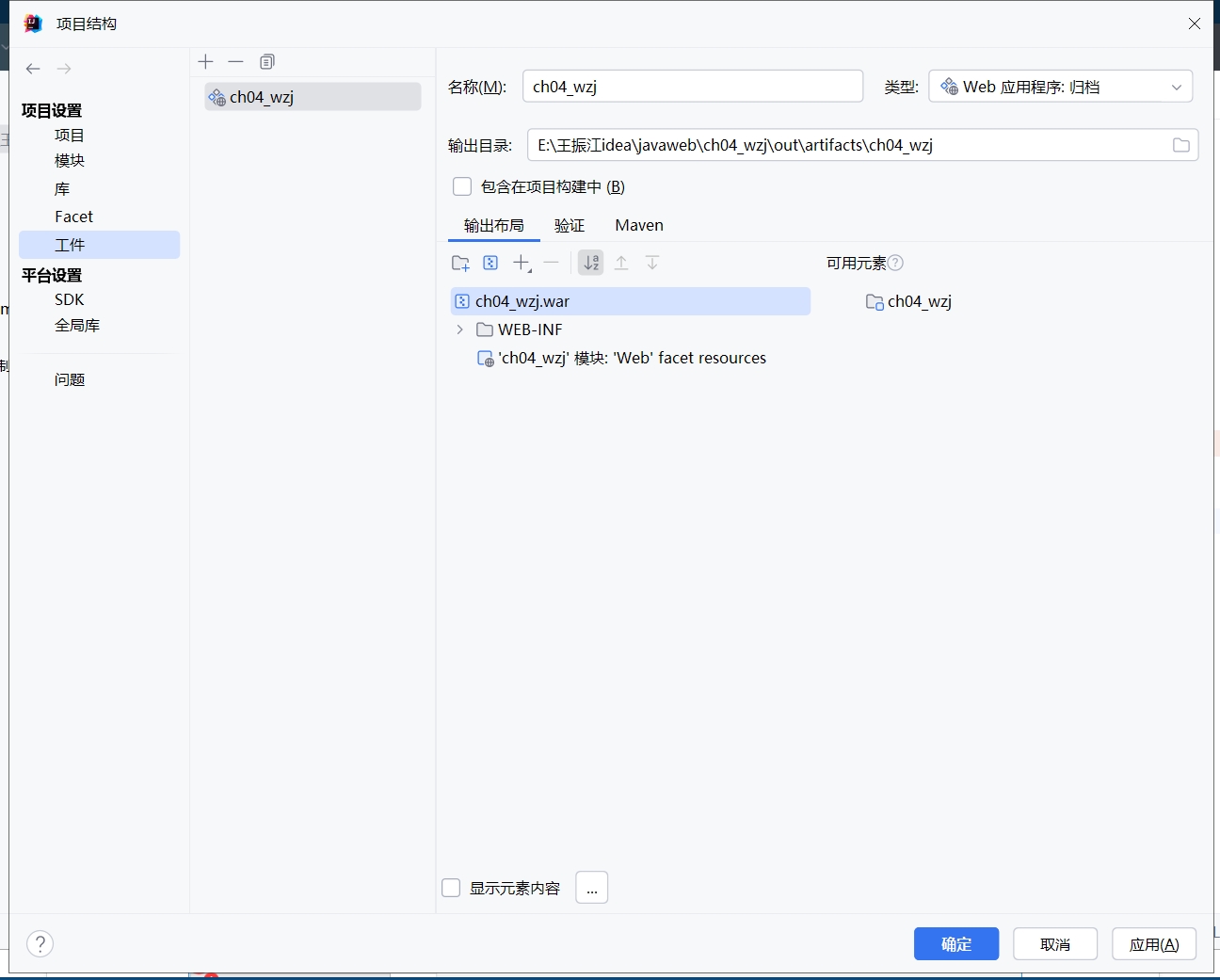The width and height of the screenshot is (1220, 980).
Task: Click the add artifact plus icon
Action: 206,62
